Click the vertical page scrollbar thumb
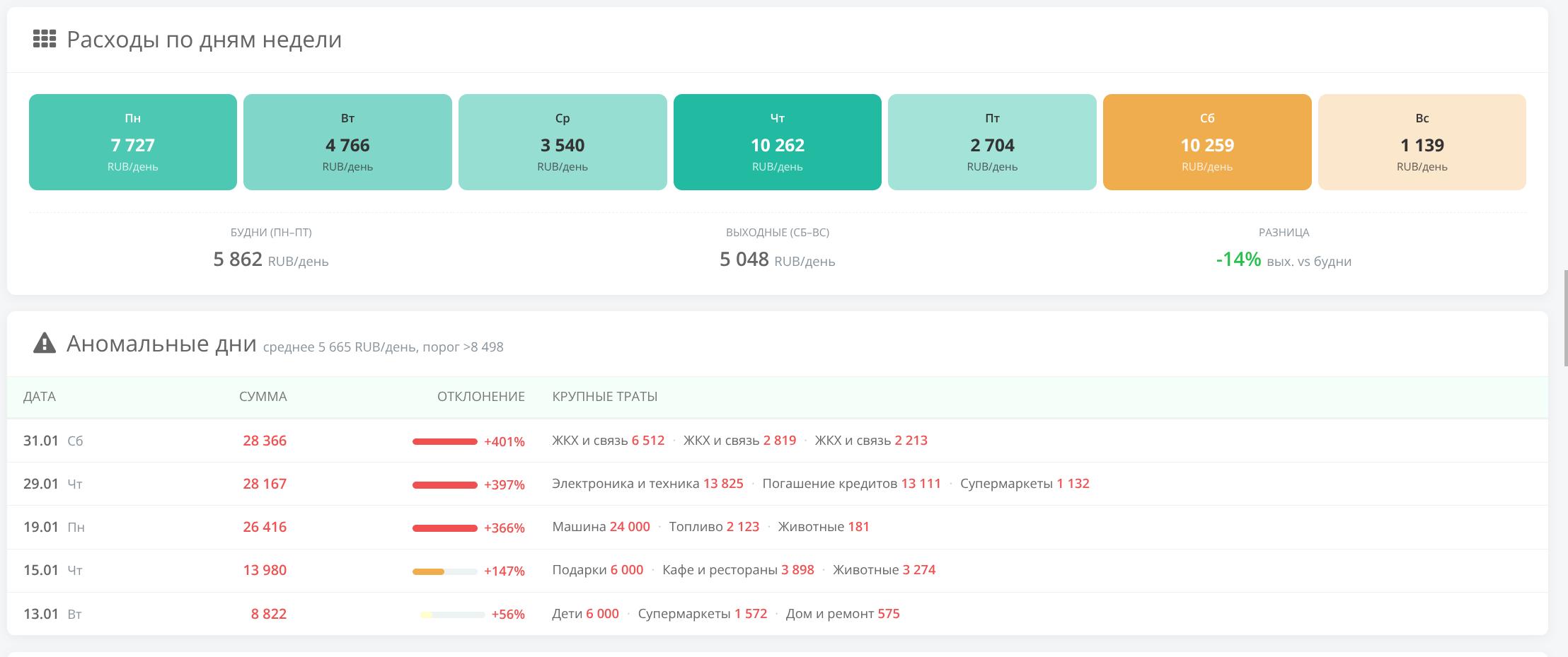 1565,318
